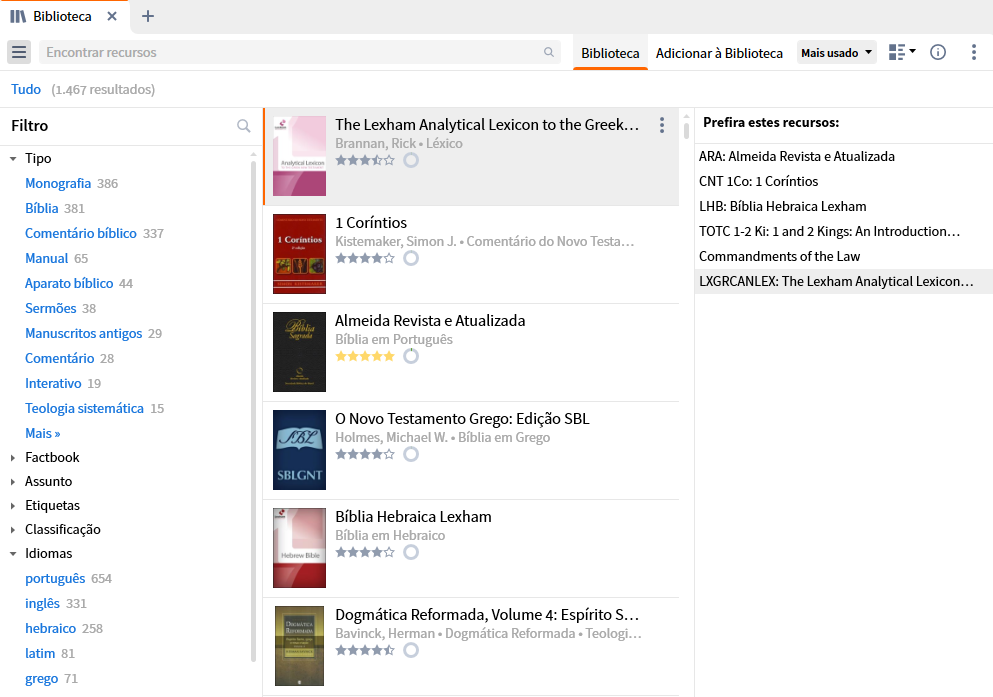Image resolution: width=993 pixels, height=697 pixels.
Task: Open the view layout icon dropdown
Action: [902, 52]
